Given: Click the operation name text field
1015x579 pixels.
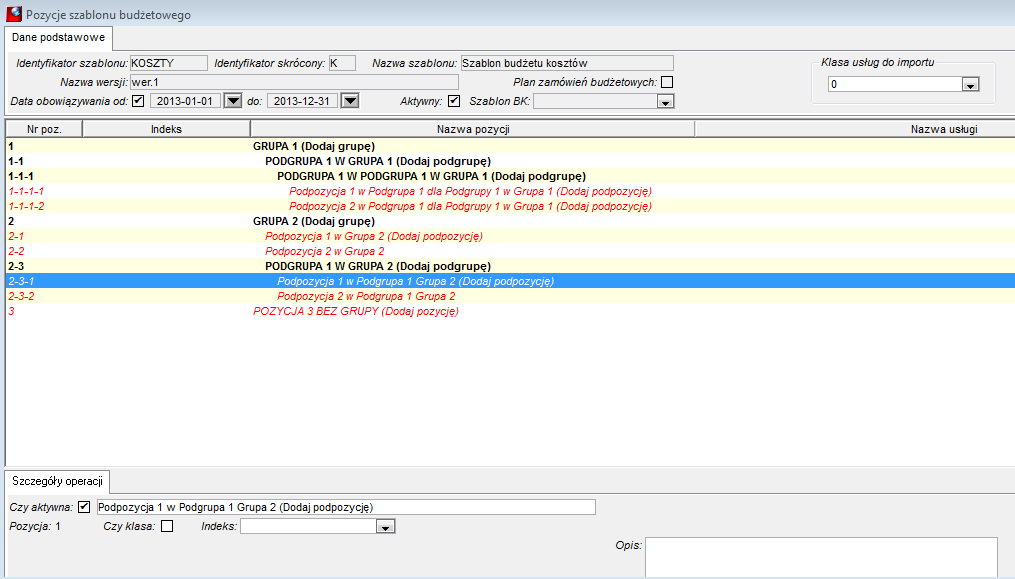Looking at the screenshot, I should (x=346, y=507).
